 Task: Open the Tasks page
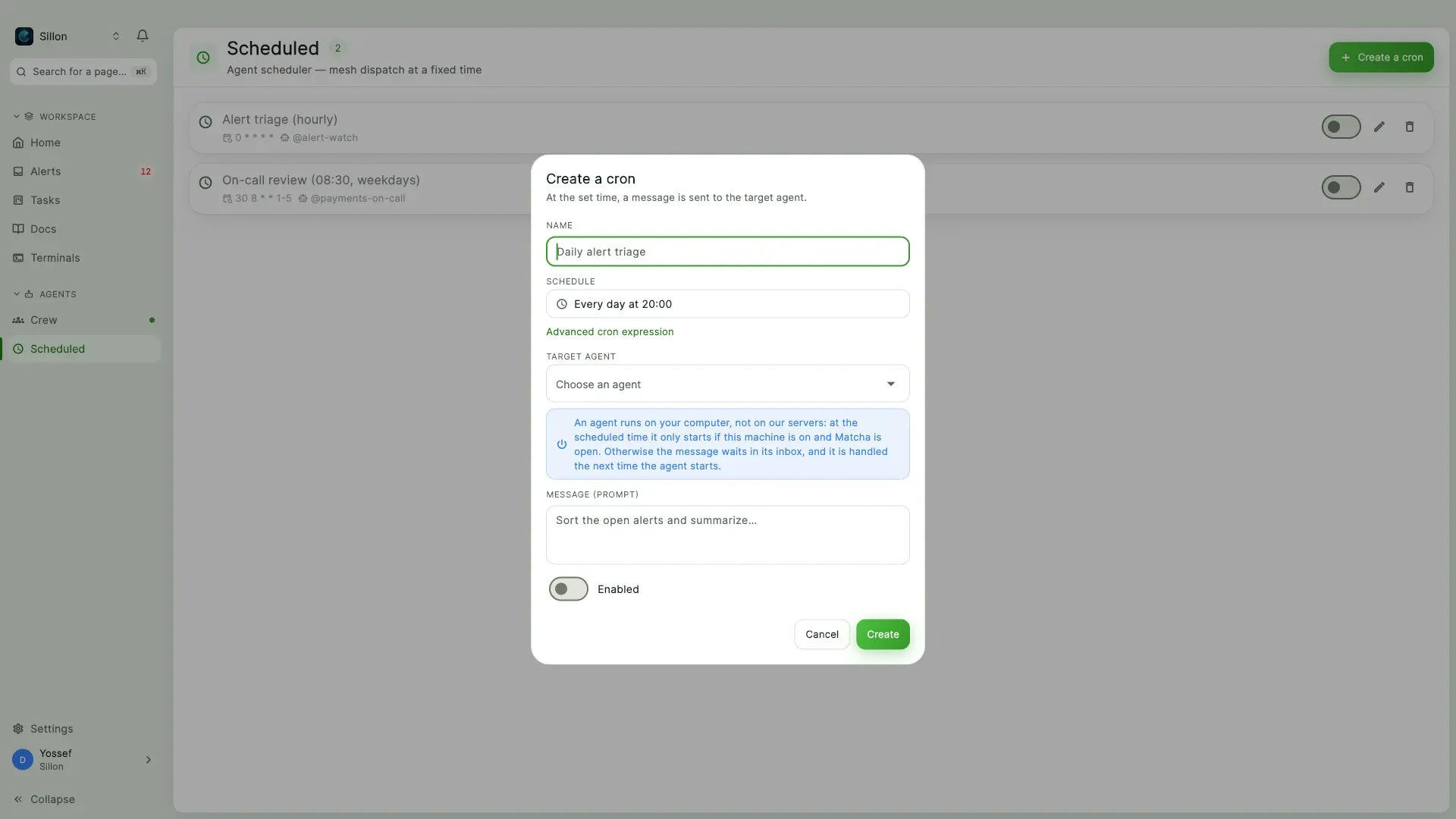(82, 200)
